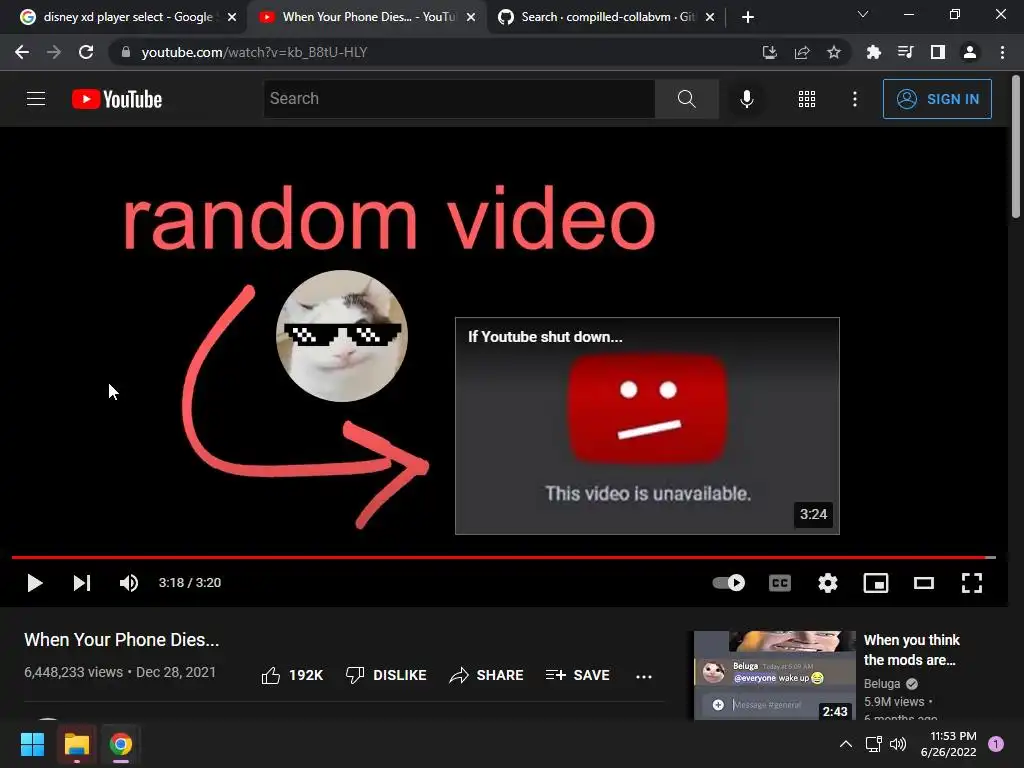Share this page from the address bar

pyautogui.click(x=802, y=52)
